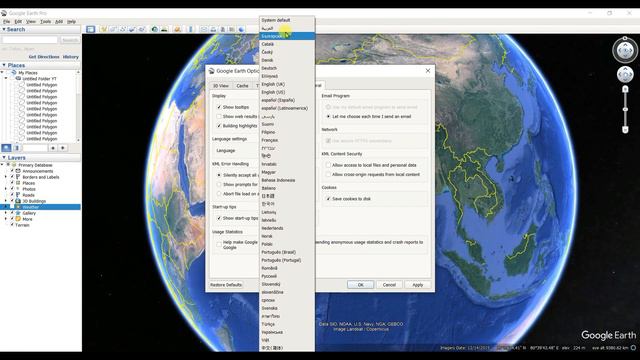Select Let me choose each time radio
The image size is (640, 360).
tap(328, 116)
